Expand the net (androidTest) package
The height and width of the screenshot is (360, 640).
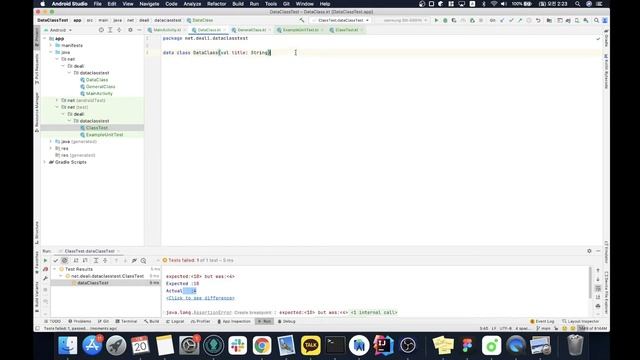[57, 100]
